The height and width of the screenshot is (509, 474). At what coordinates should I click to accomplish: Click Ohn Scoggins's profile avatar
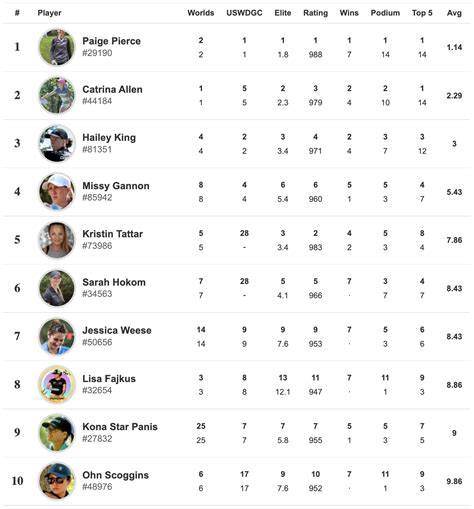pos(57,481)
